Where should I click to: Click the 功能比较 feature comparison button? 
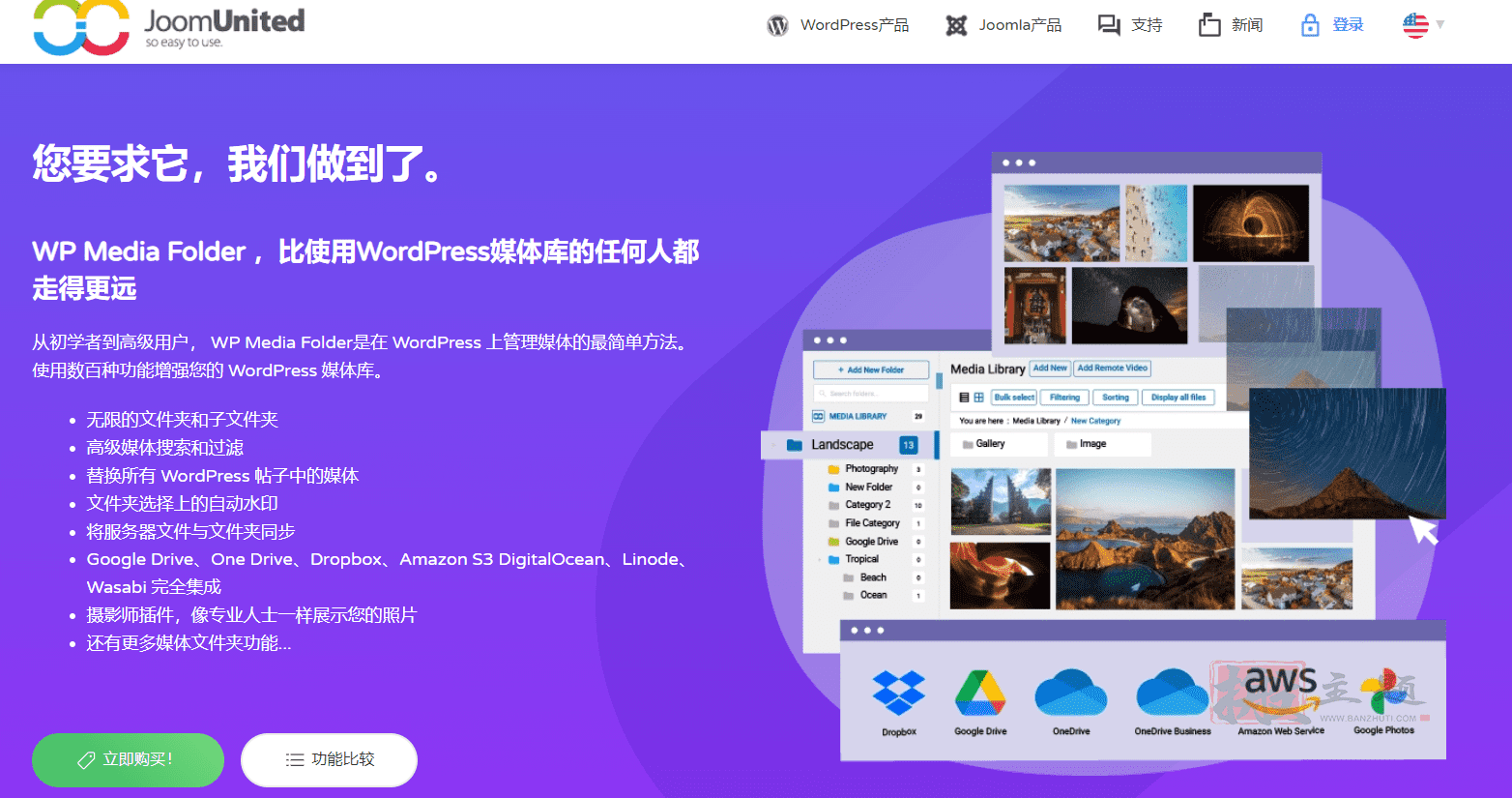pyautogui.click(x=329, y=760)
